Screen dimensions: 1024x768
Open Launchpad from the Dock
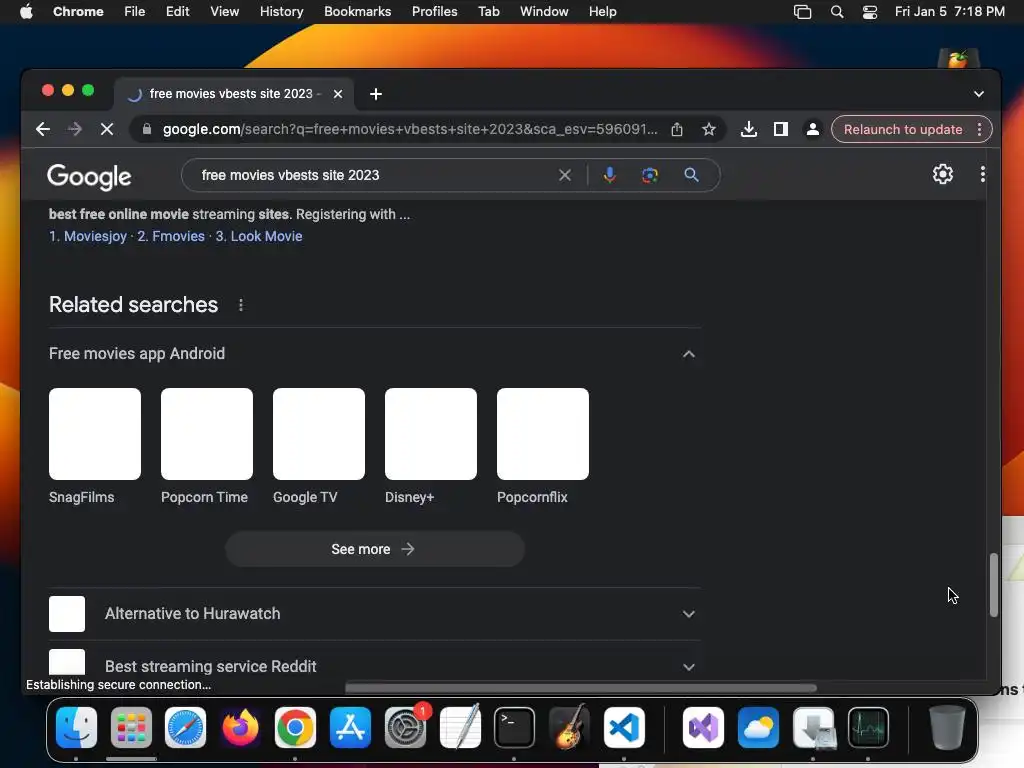131,728
